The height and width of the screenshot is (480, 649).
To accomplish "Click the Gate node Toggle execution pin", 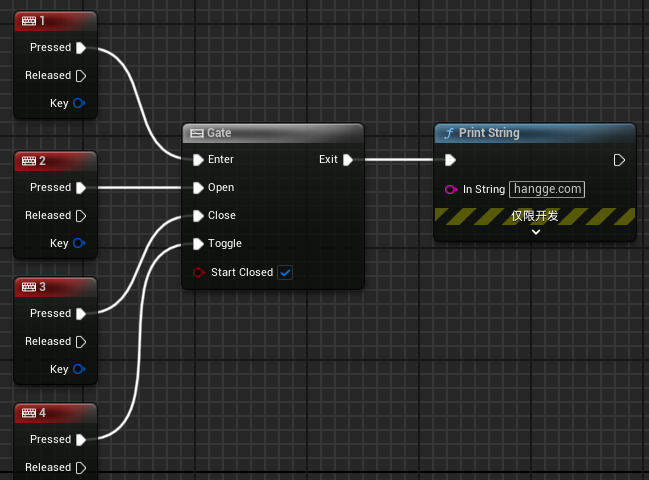I will pyautogui.click(x=198, y=244).
